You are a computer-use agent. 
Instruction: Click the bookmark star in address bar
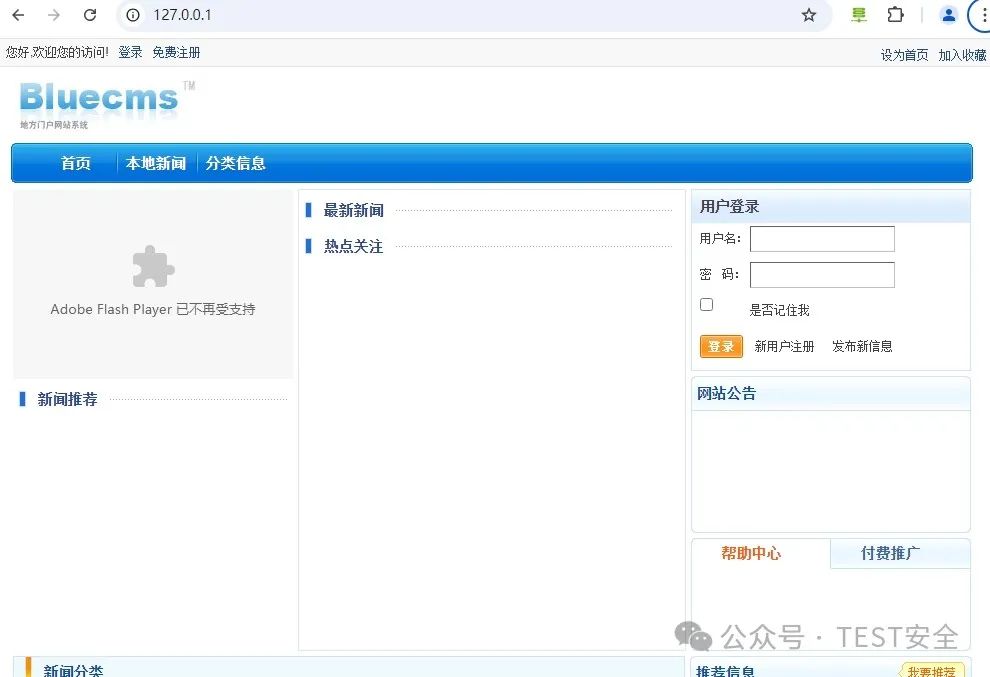point(810,15)
